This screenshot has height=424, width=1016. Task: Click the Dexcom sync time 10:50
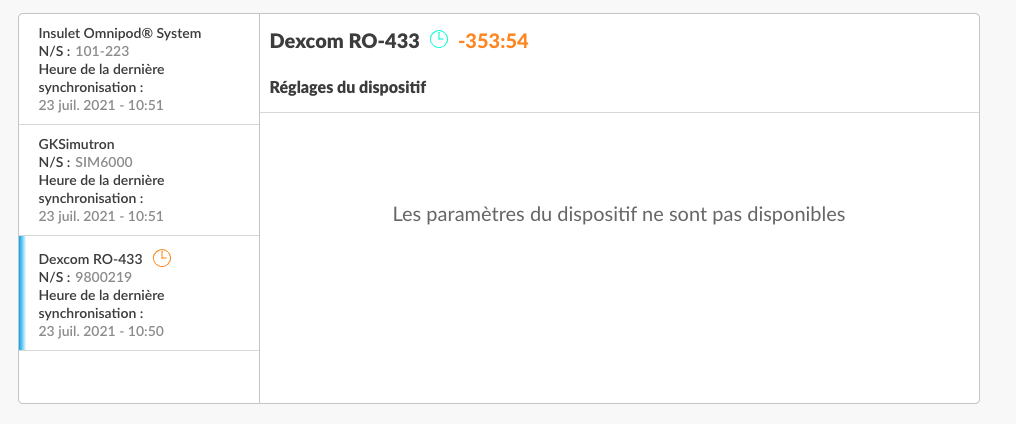coord(101,331)
